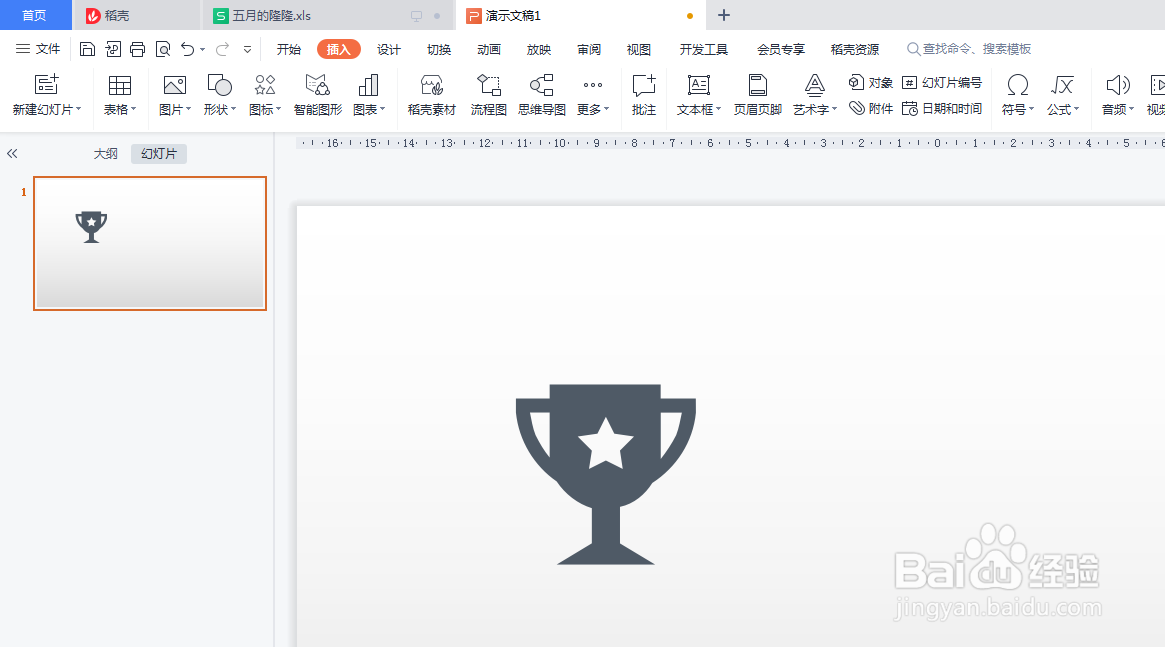Expand the 图表 dropdown arrow
The image size is (1165, 647).
click(383, 109)
